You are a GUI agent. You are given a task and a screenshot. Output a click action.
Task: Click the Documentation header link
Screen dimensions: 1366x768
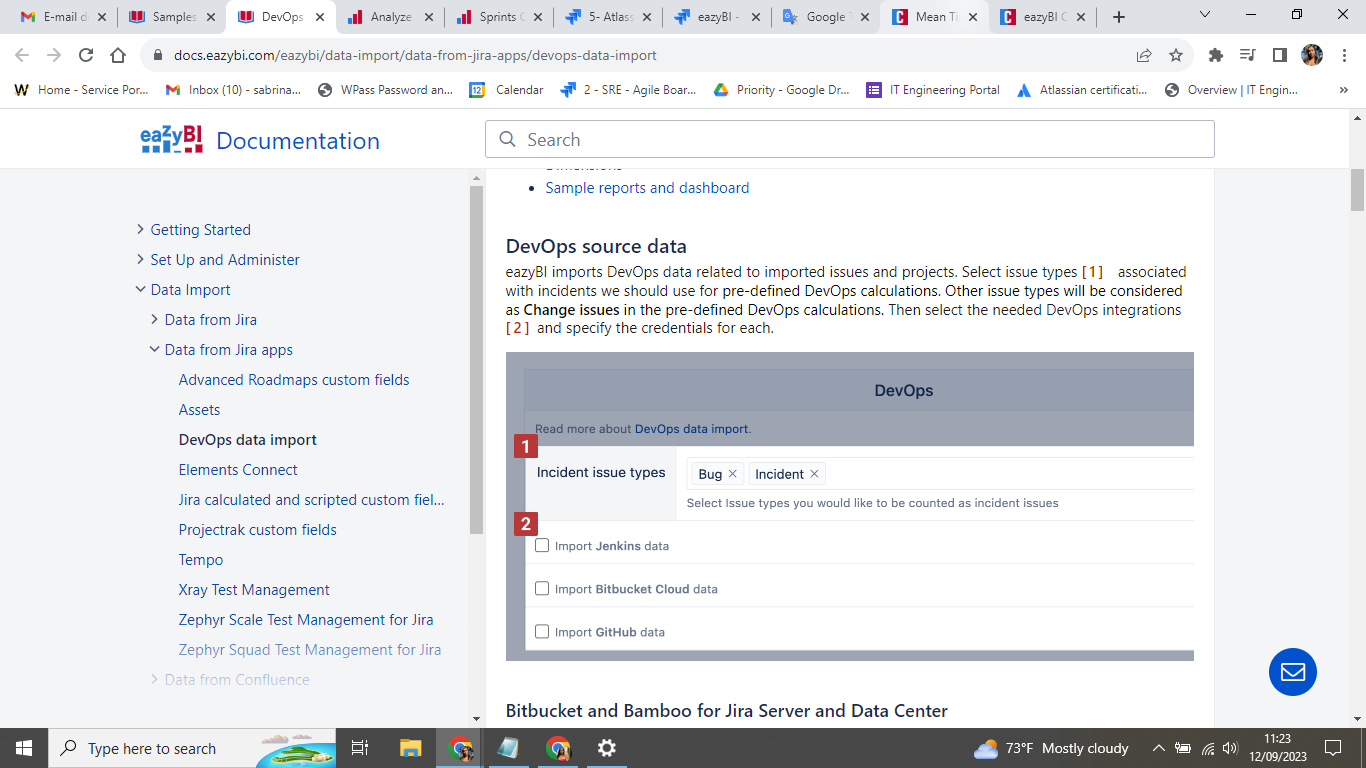298,141
